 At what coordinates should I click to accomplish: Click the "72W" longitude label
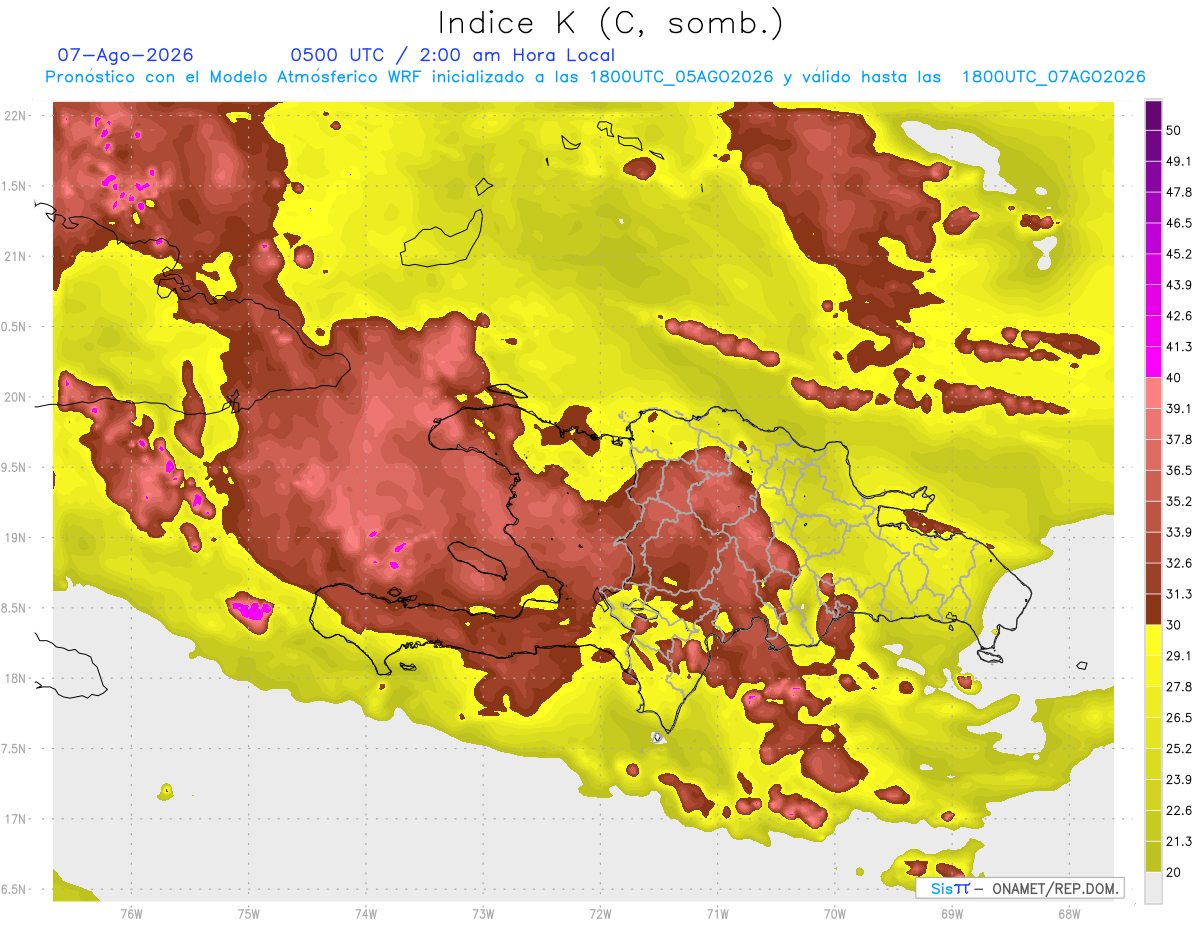click(600, 914)
